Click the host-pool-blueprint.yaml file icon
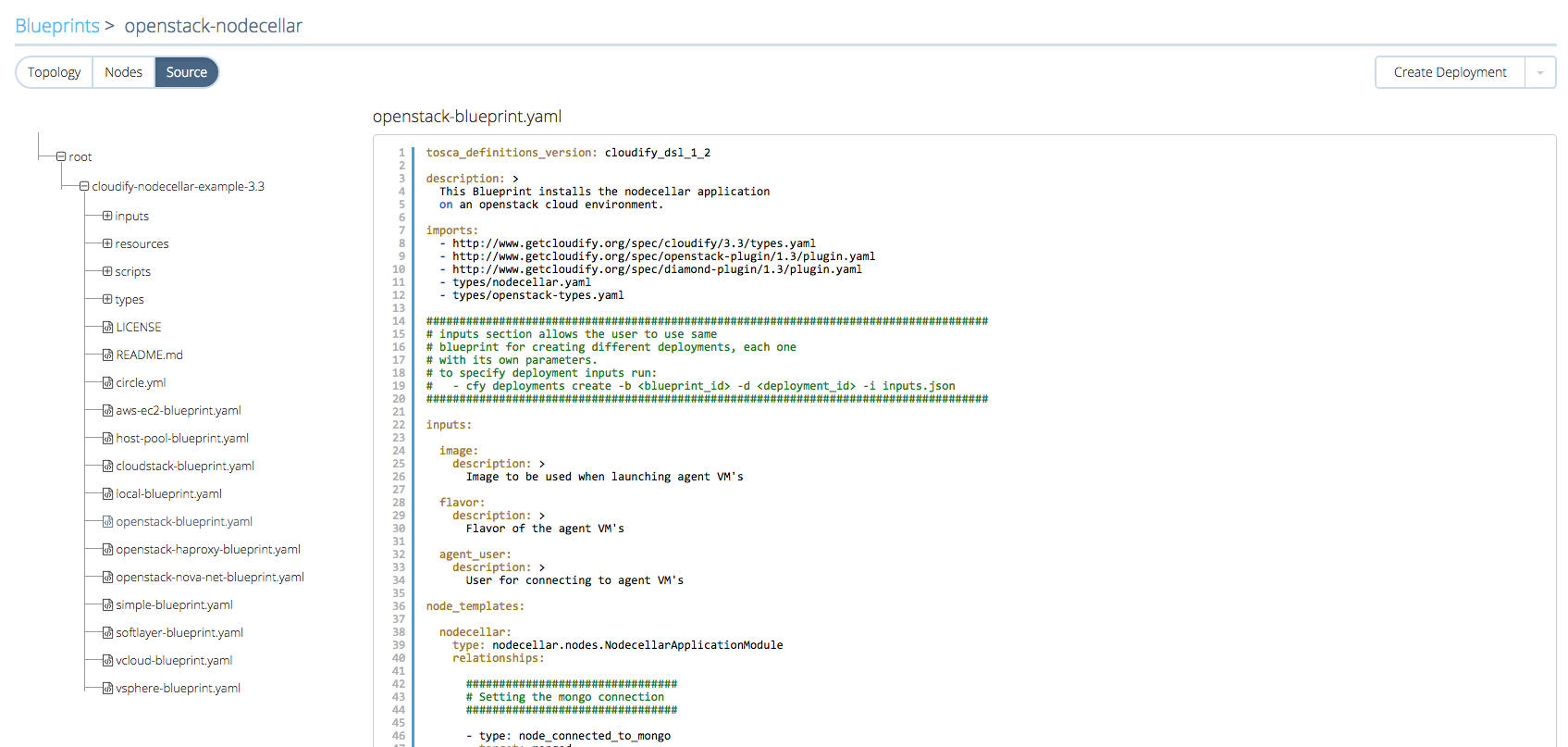The image size is (1568, 747). pos(107,439)
